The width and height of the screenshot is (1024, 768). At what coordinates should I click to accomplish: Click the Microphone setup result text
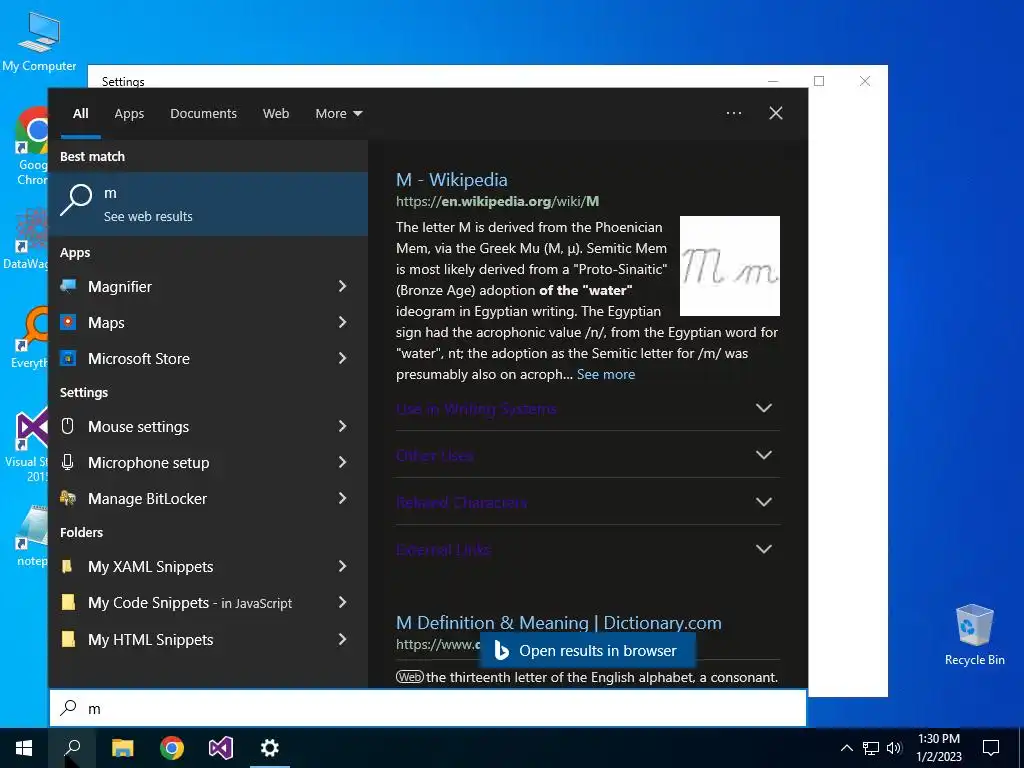[149, 462]
